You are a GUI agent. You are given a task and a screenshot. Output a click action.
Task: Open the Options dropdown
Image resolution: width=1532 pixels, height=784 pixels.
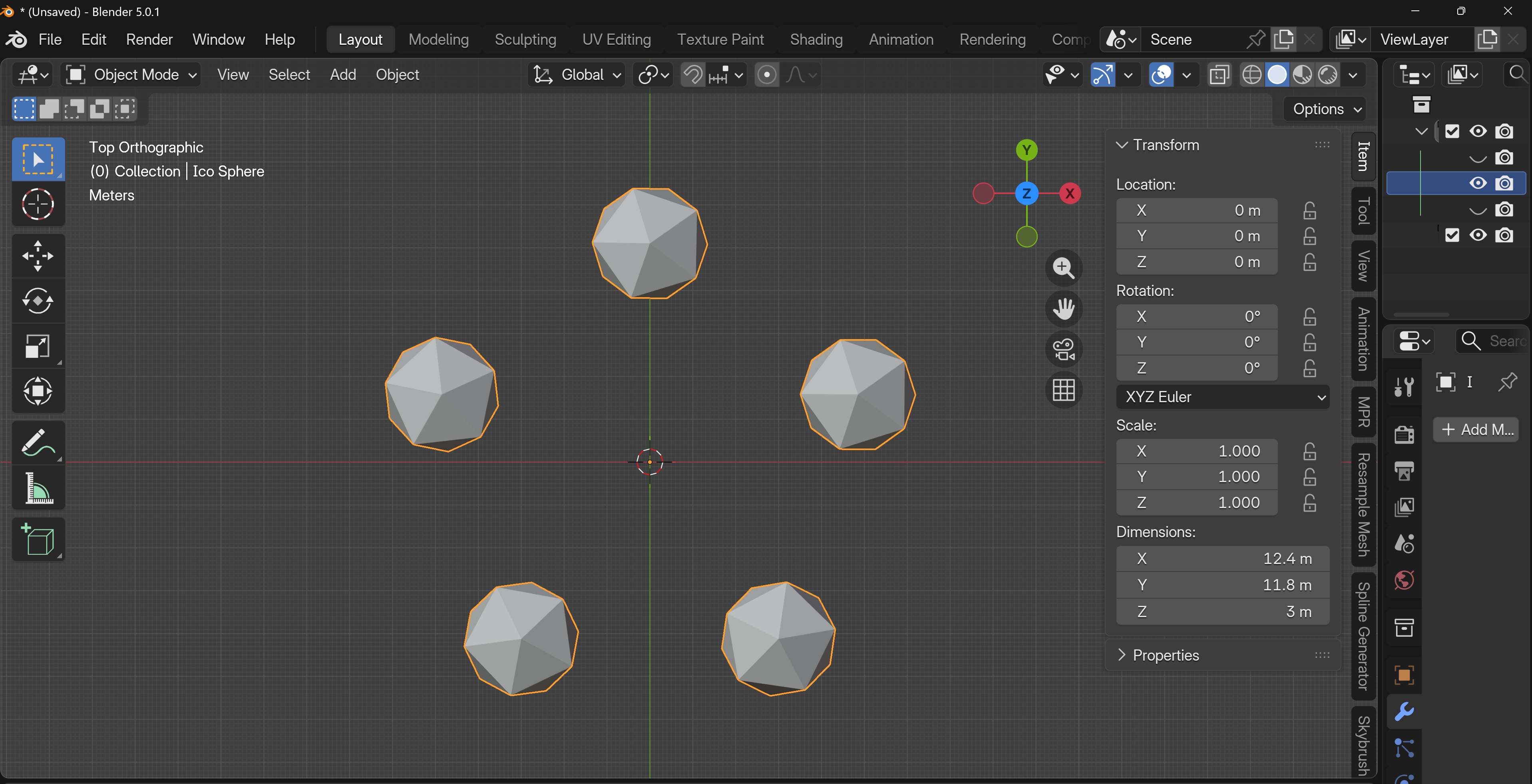click(x=1325, y=109)
